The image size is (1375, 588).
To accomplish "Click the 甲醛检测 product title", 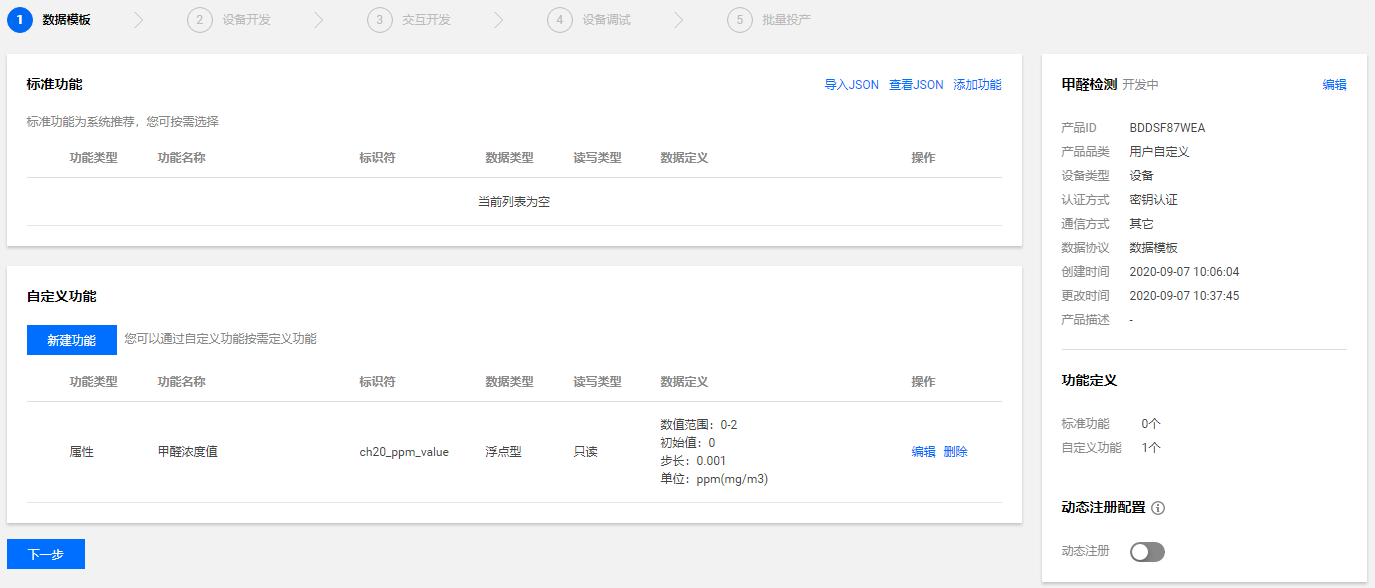I will tap(1089, 85).
